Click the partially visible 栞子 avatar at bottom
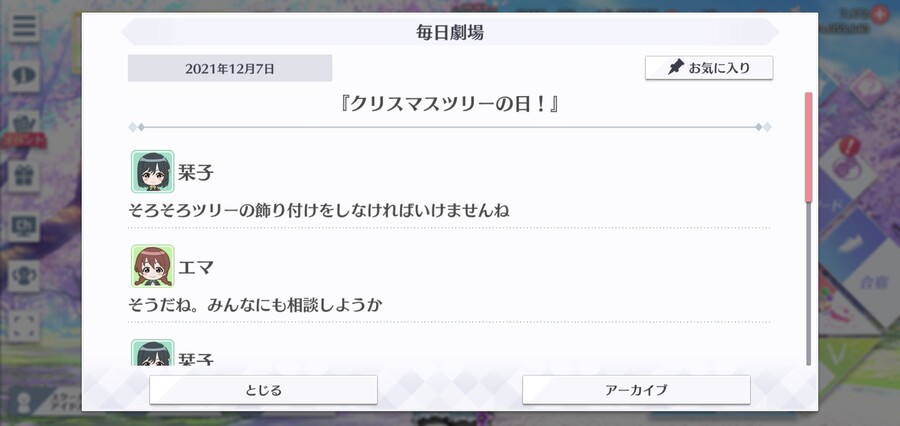 tap(152, 353)
